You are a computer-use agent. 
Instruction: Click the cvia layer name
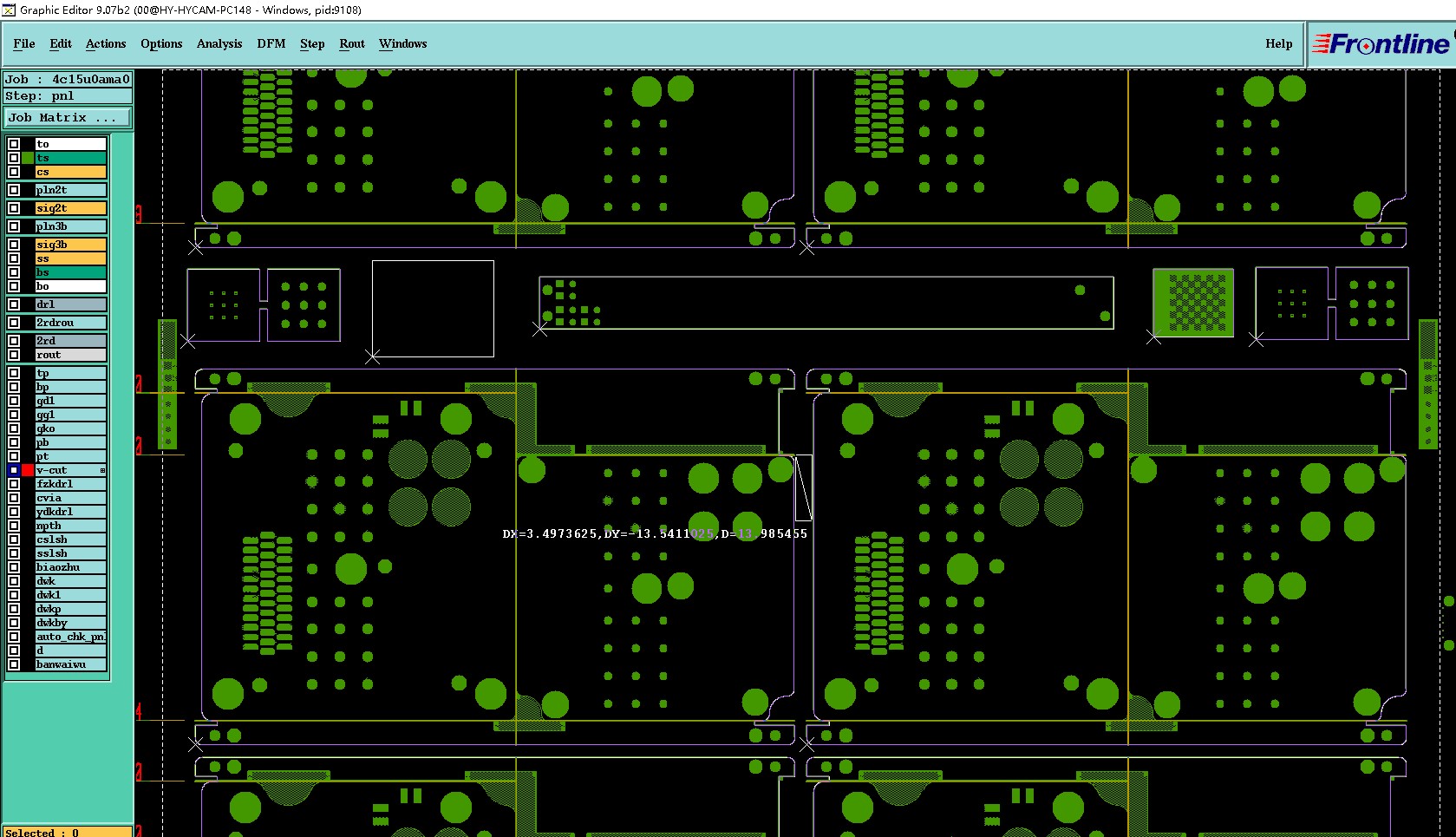coord(71,498)
